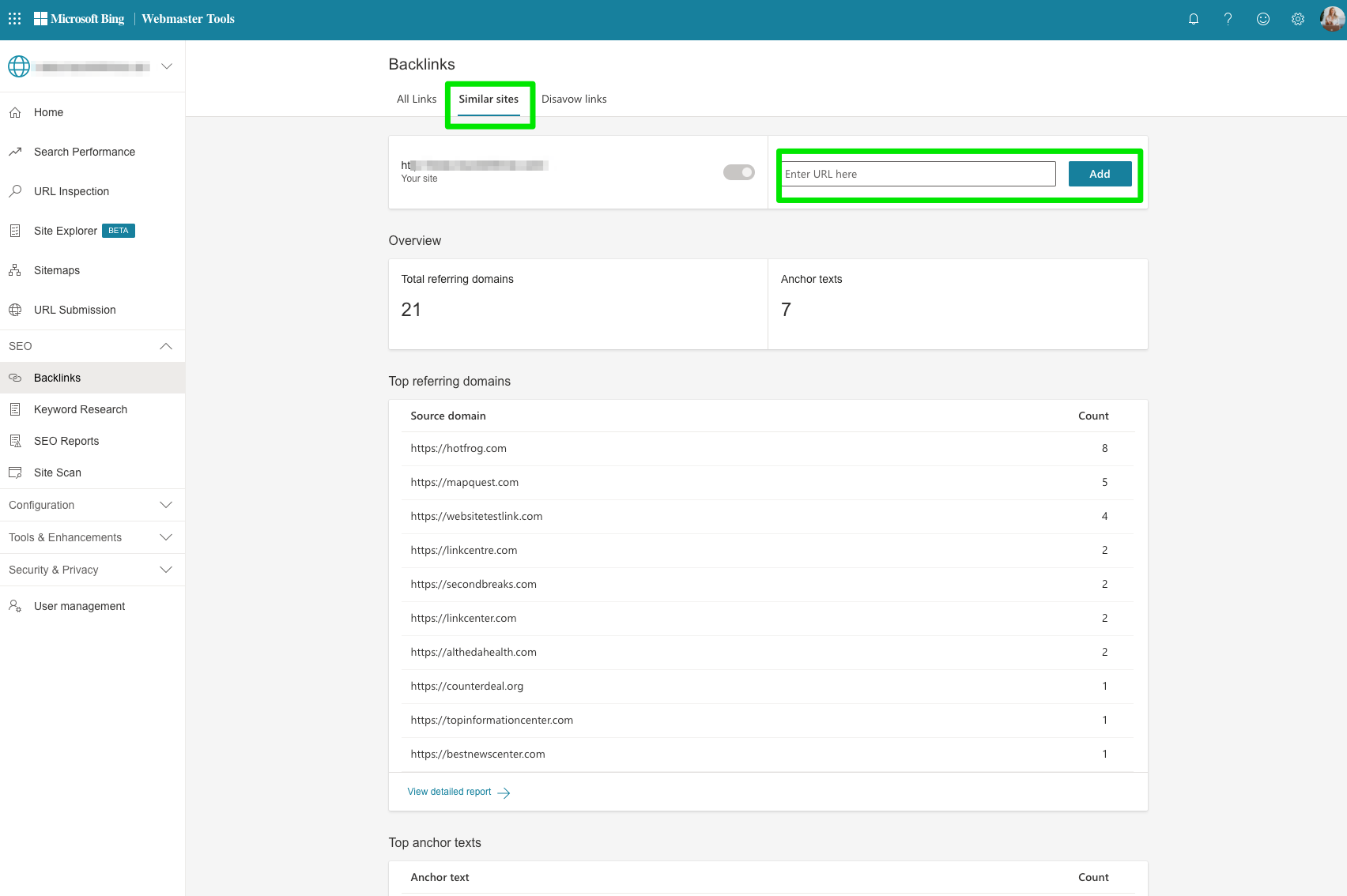Disable the Your site toggle
This screenshot has height=896, width=1347.
pyautogui.click(x=738, y=171)
